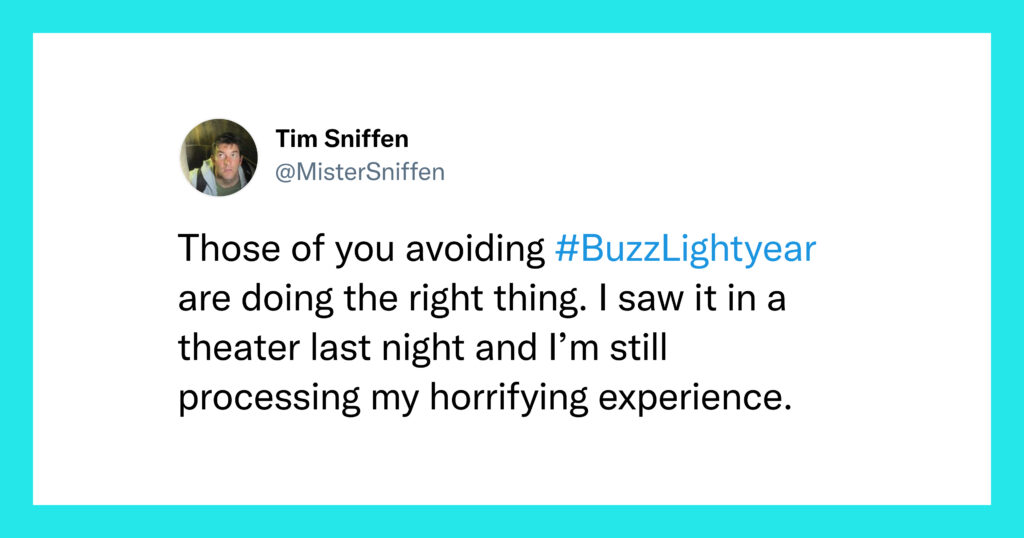Screen dimensions: 1024x538
Task: Click the word "doing" in the tweet
Action: click(x=287, y=298)
